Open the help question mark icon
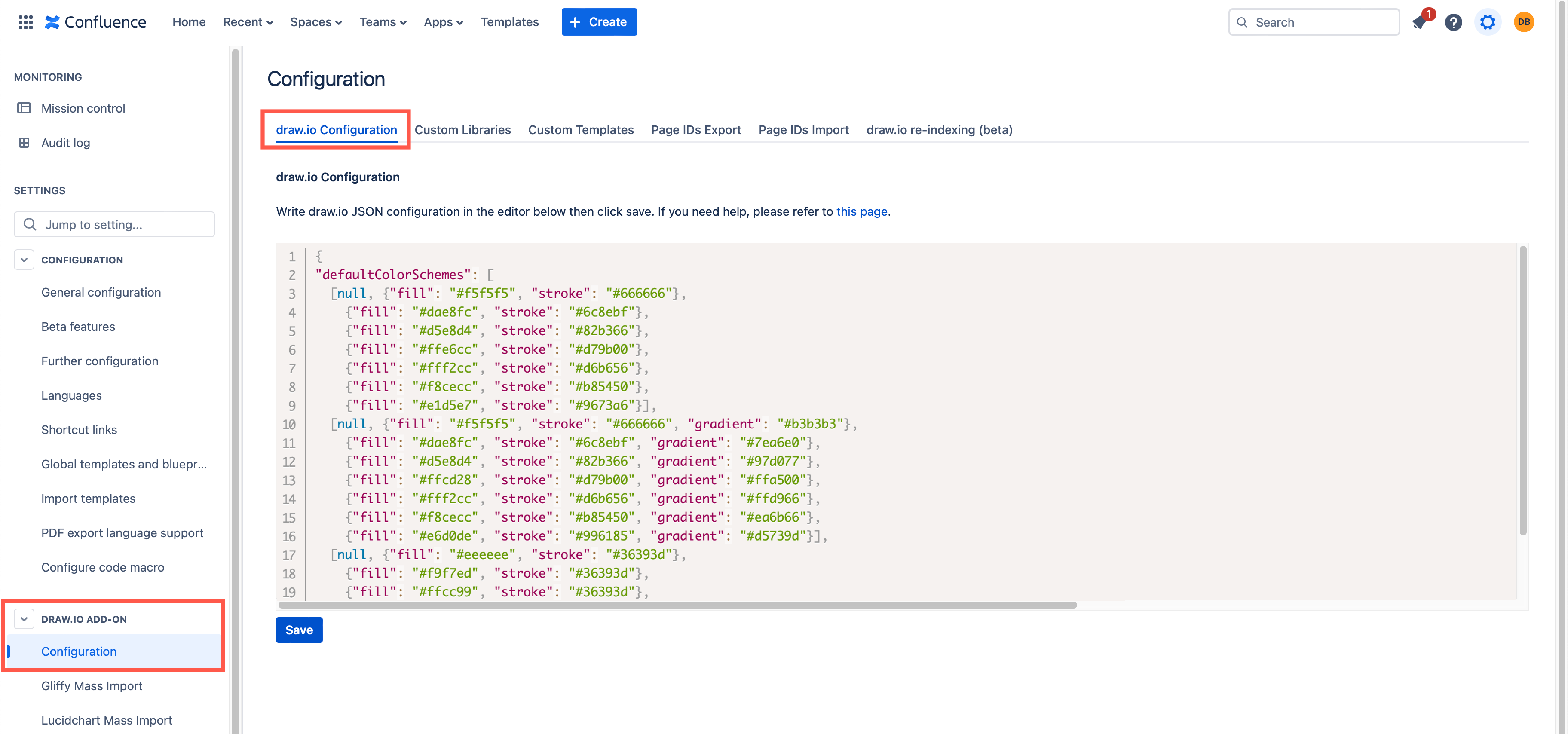Image resolution: width=1568 pixels, height=734 pixels. coord(1454,22)
